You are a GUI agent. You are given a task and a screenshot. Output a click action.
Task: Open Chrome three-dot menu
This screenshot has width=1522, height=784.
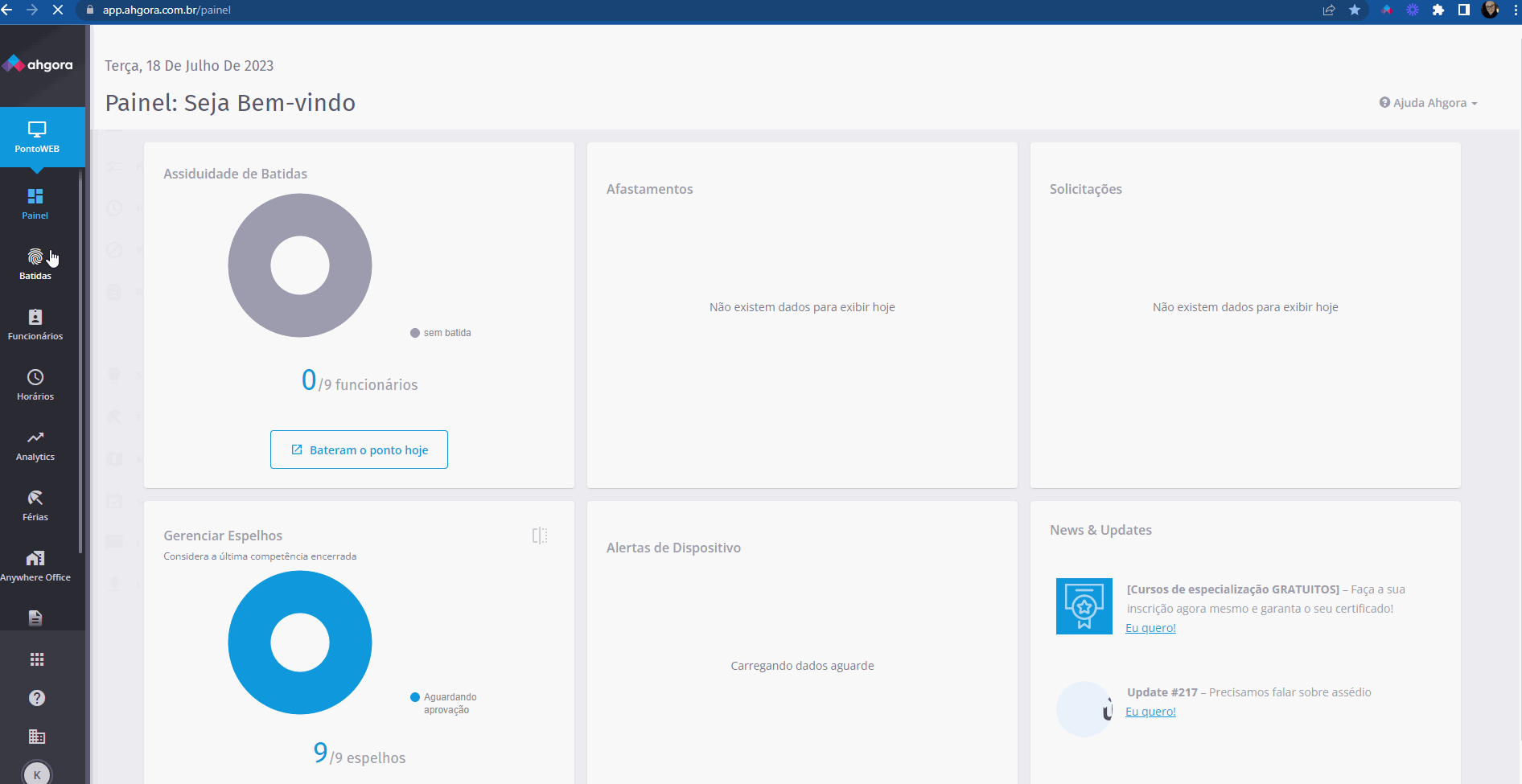(x=1515, y=10)
